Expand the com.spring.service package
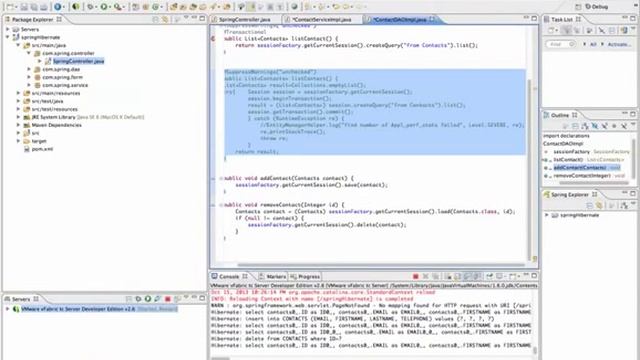This screenshot has width=640, height=360. [x=29, y=85]
